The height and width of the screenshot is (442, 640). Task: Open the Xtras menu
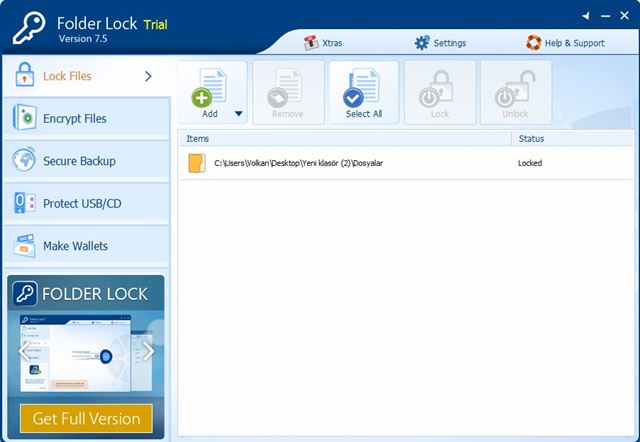323,43
